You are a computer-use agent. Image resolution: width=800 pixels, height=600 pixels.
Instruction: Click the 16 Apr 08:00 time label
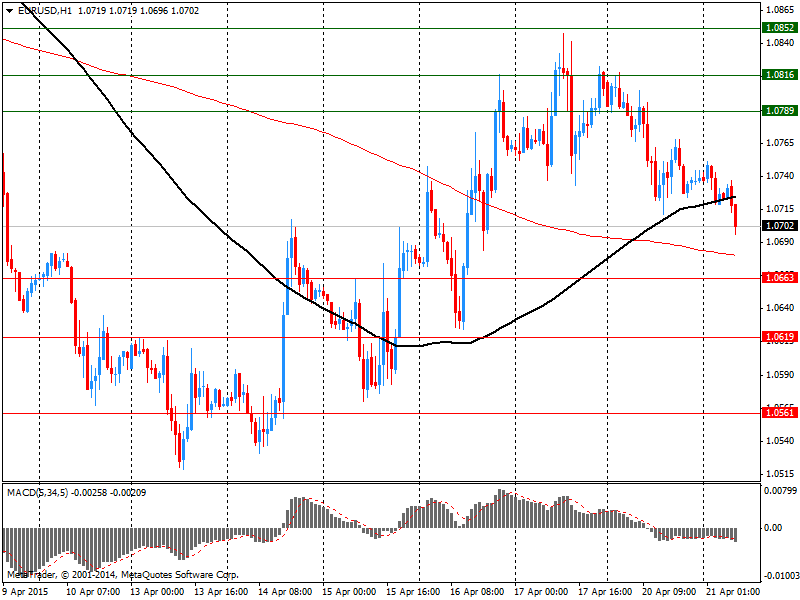point(478,592)
